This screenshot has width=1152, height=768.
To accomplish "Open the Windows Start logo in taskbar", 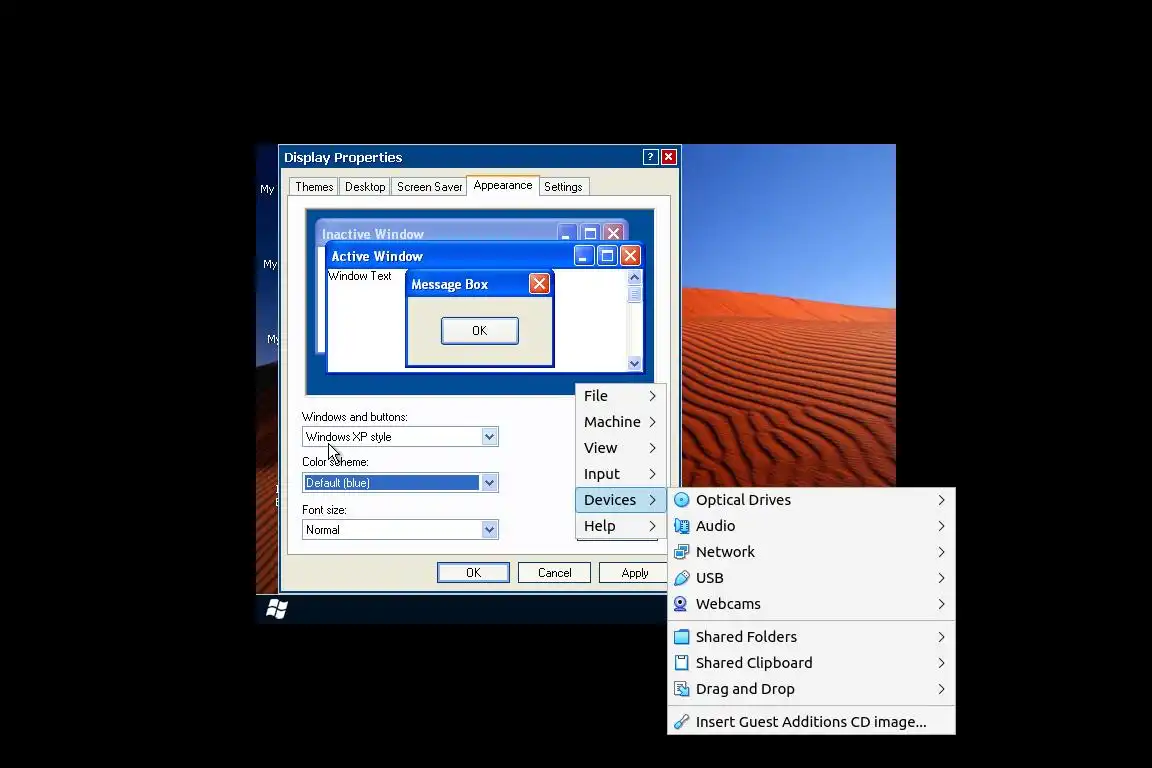I will point(277,609).
